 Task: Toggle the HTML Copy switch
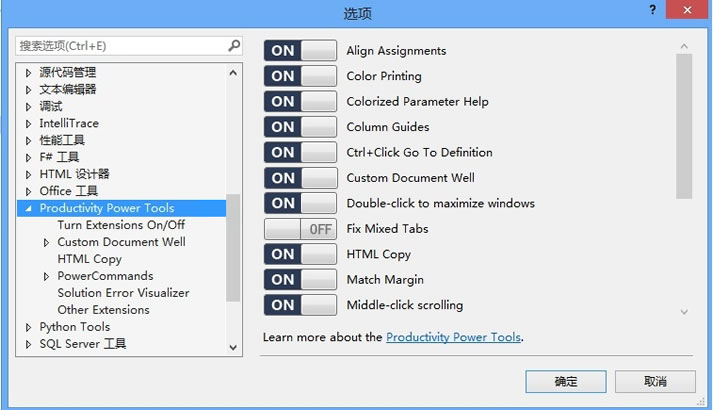point(300,254)
